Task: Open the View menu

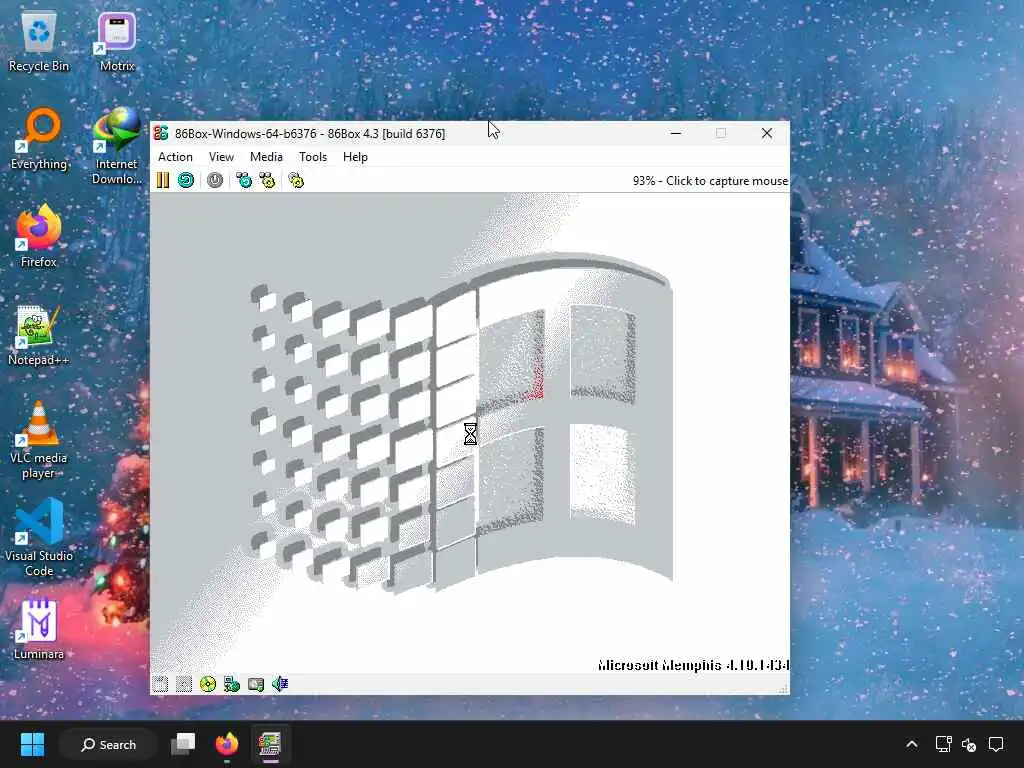Action: click(221, 157)
